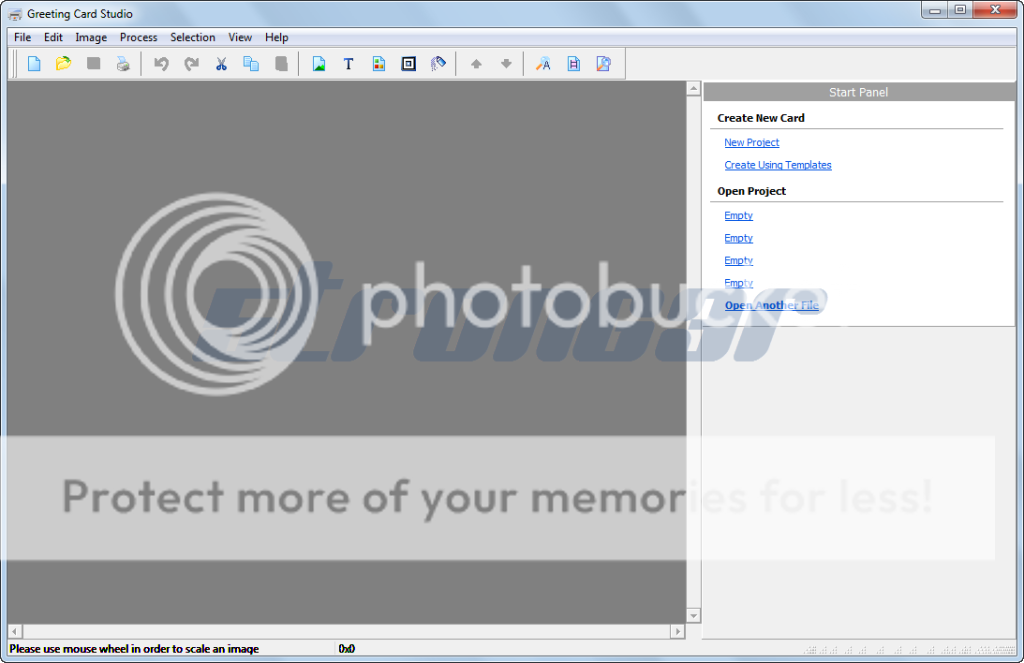
Task: Click the vertical scrollbar up arrow
Action: (694, 88)
